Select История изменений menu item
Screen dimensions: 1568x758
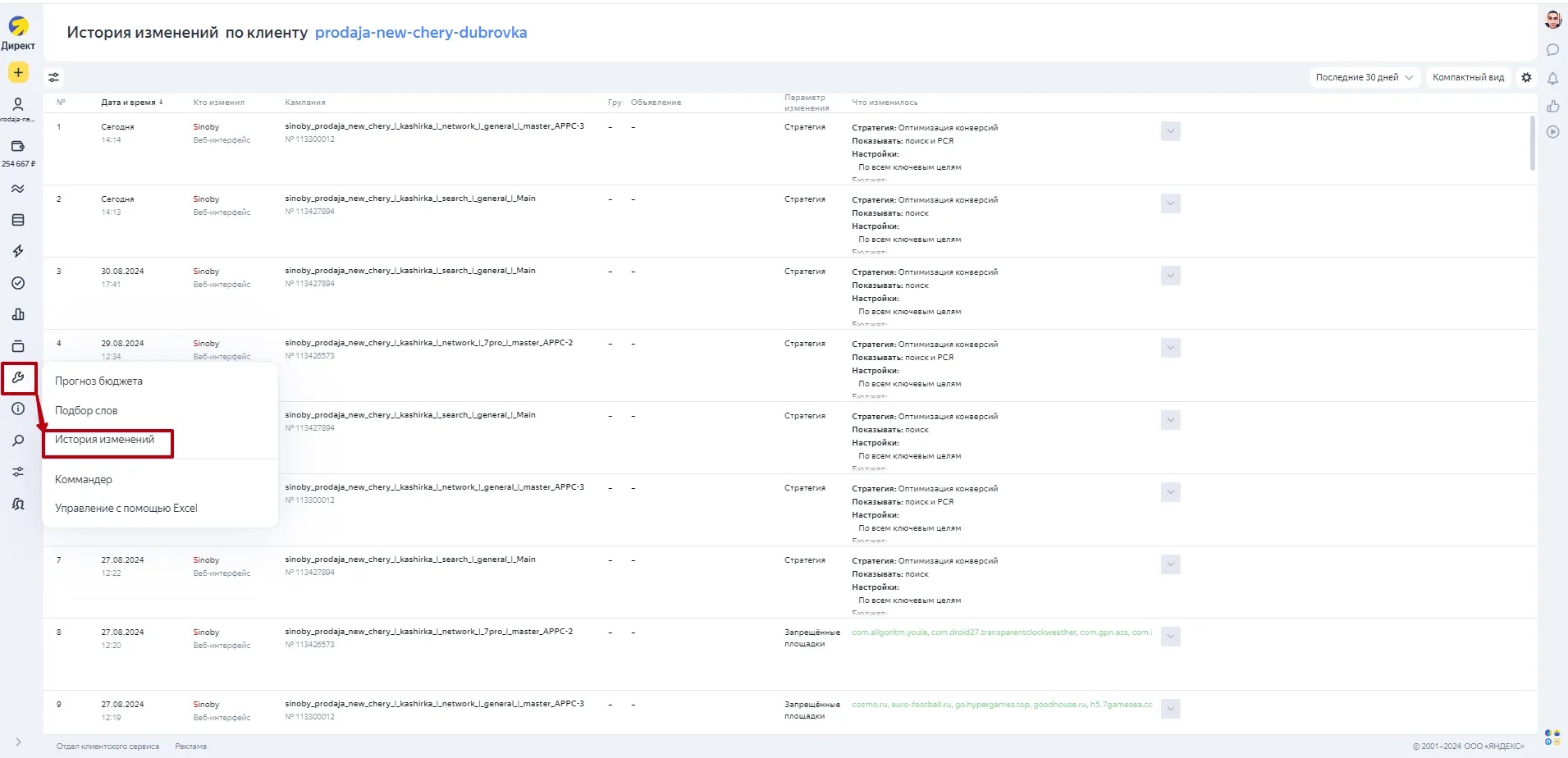[104, 440]
